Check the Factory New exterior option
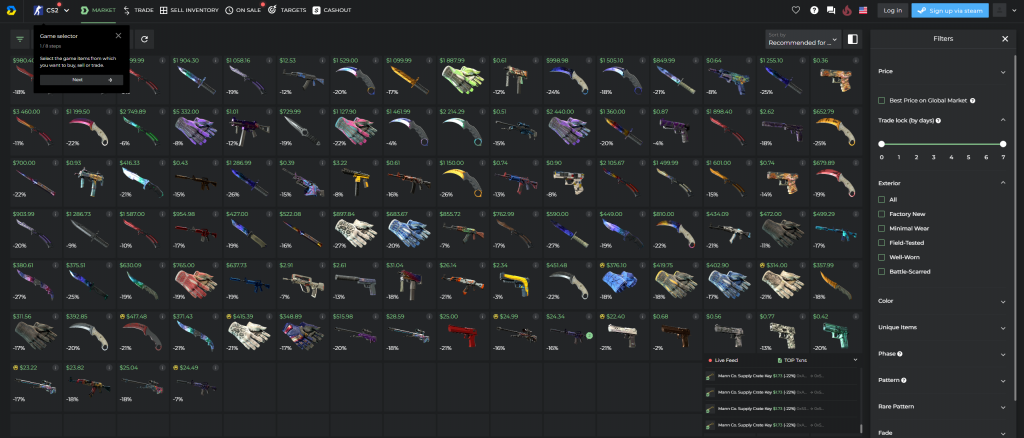The width and height of the screenshot is (1024, 438). pos(881,213)
